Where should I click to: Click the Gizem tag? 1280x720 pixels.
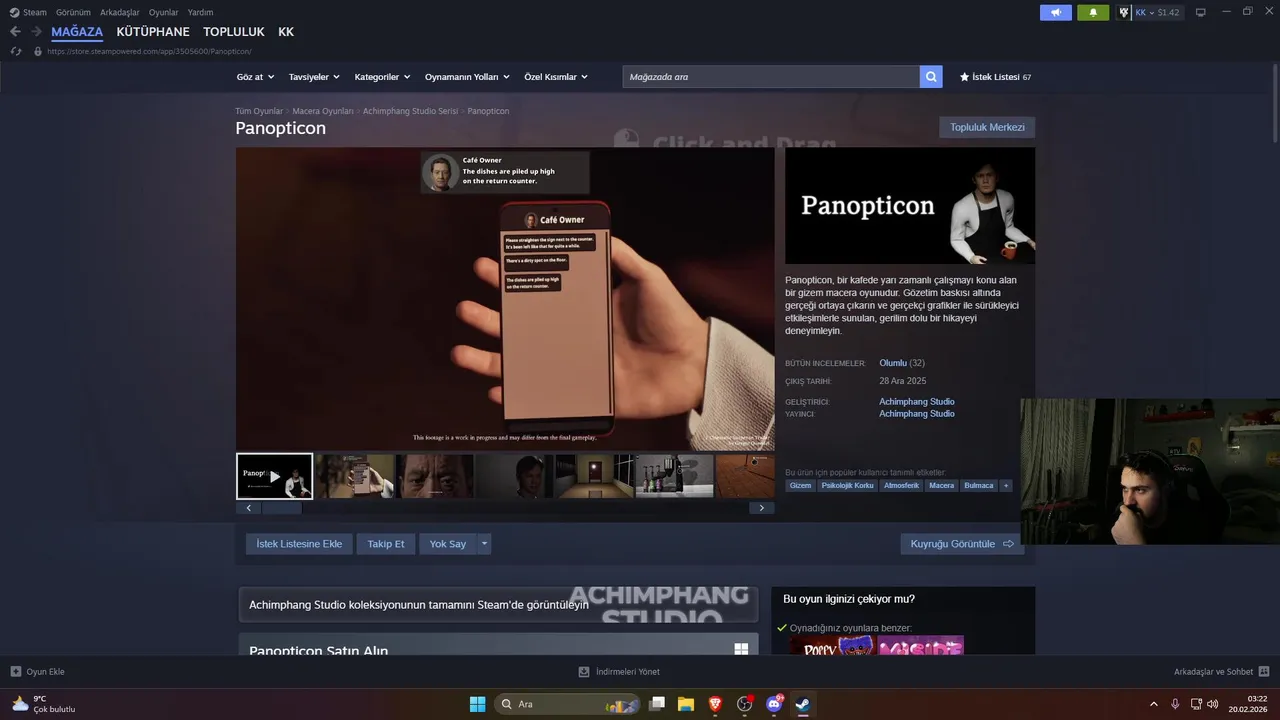click(800, 486)
